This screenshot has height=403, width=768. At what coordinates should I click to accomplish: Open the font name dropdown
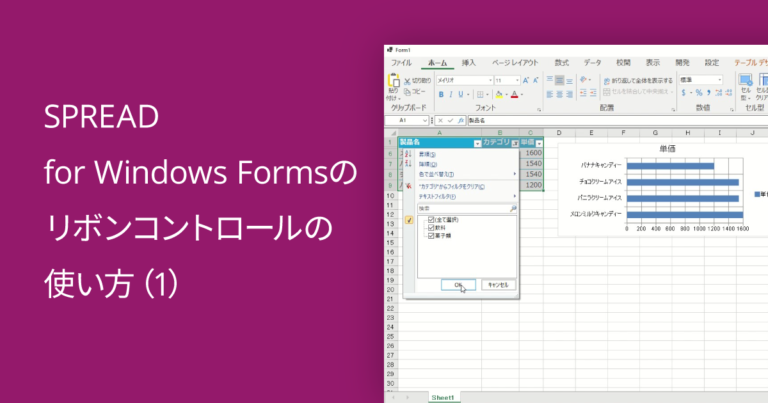(x=490, y=80)
